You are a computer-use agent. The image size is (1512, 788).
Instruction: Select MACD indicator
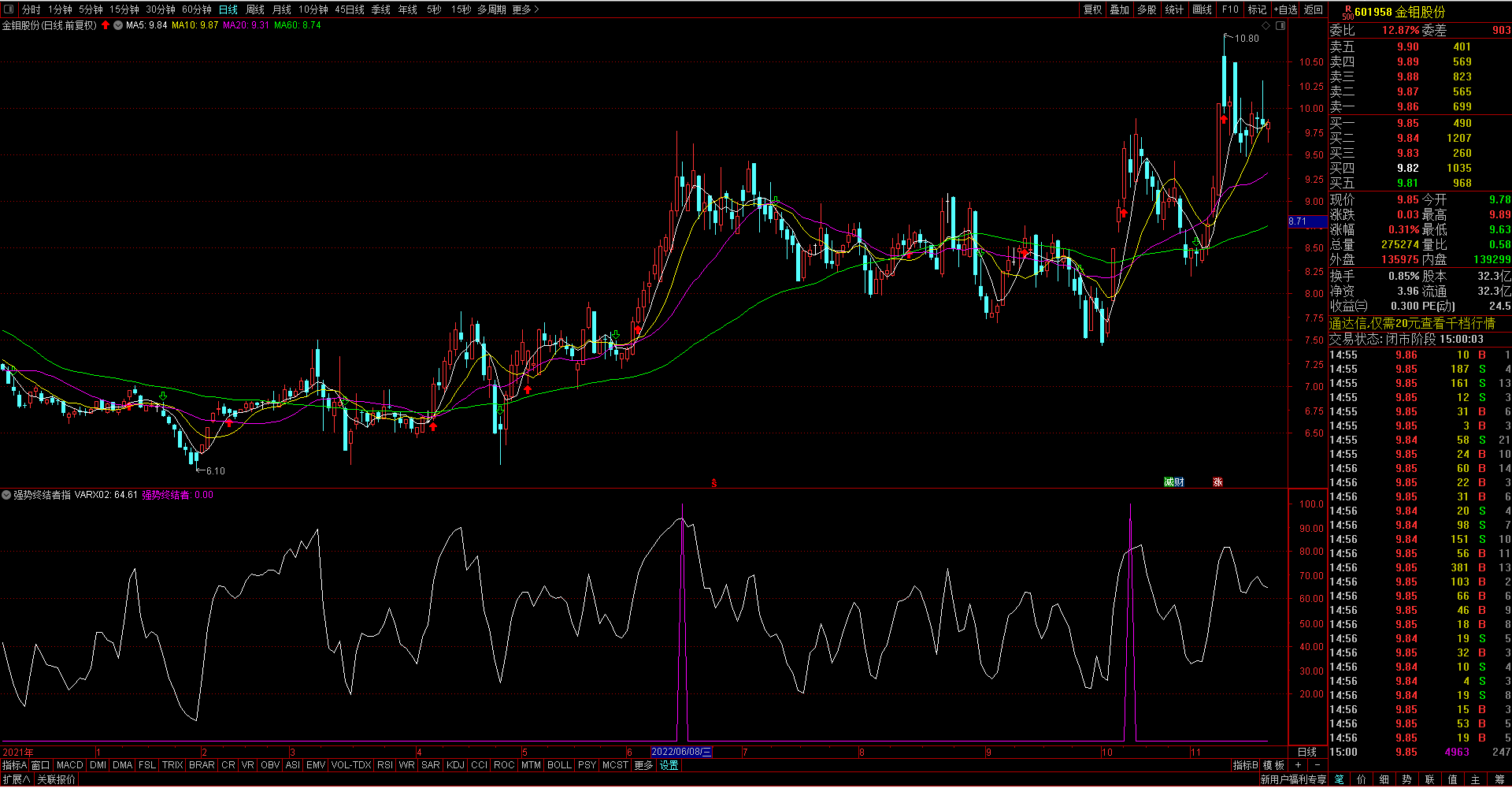tap(70, 765)
